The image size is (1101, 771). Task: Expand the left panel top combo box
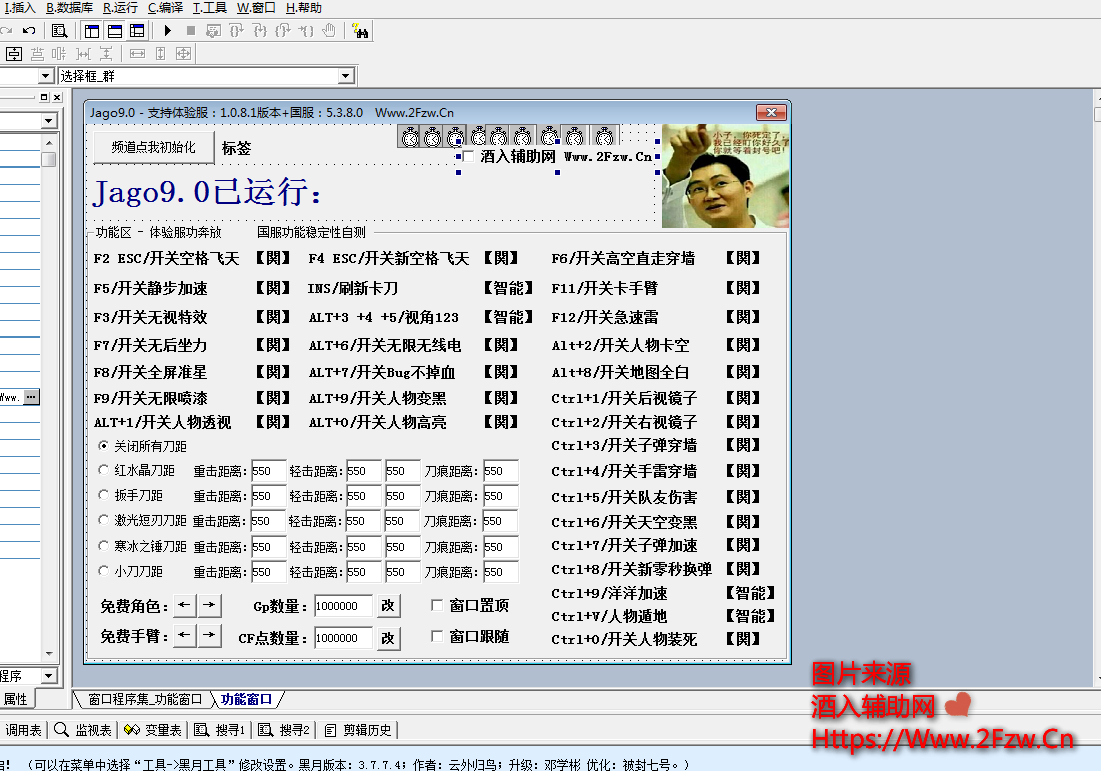click(48, 121)
